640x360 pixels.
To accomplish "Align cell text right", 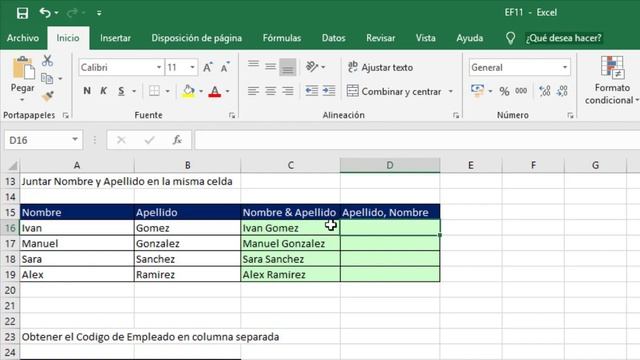I will coord(288,91).
